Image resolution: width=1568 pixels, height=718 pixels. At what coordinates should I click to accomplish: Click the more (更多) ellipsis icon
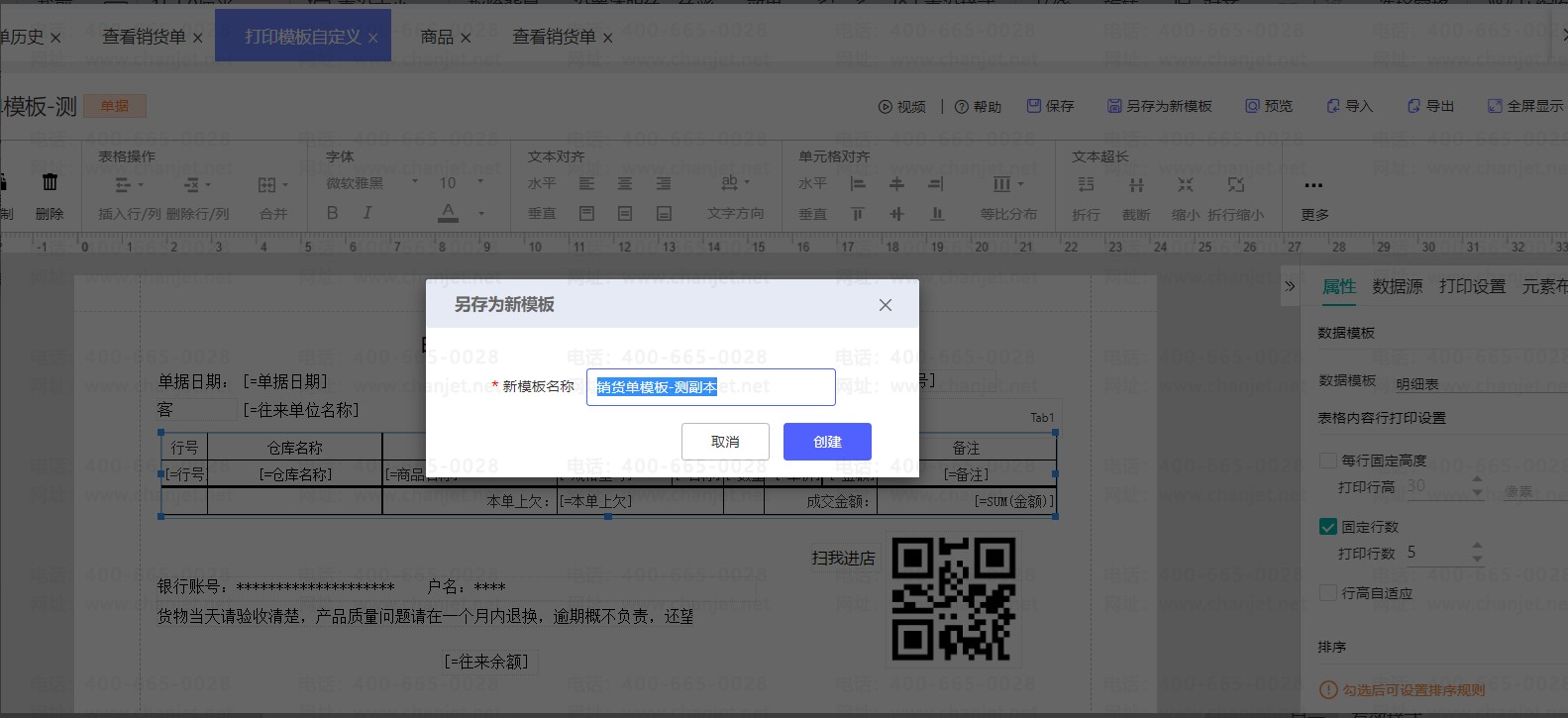click(x=1313, y=185)
